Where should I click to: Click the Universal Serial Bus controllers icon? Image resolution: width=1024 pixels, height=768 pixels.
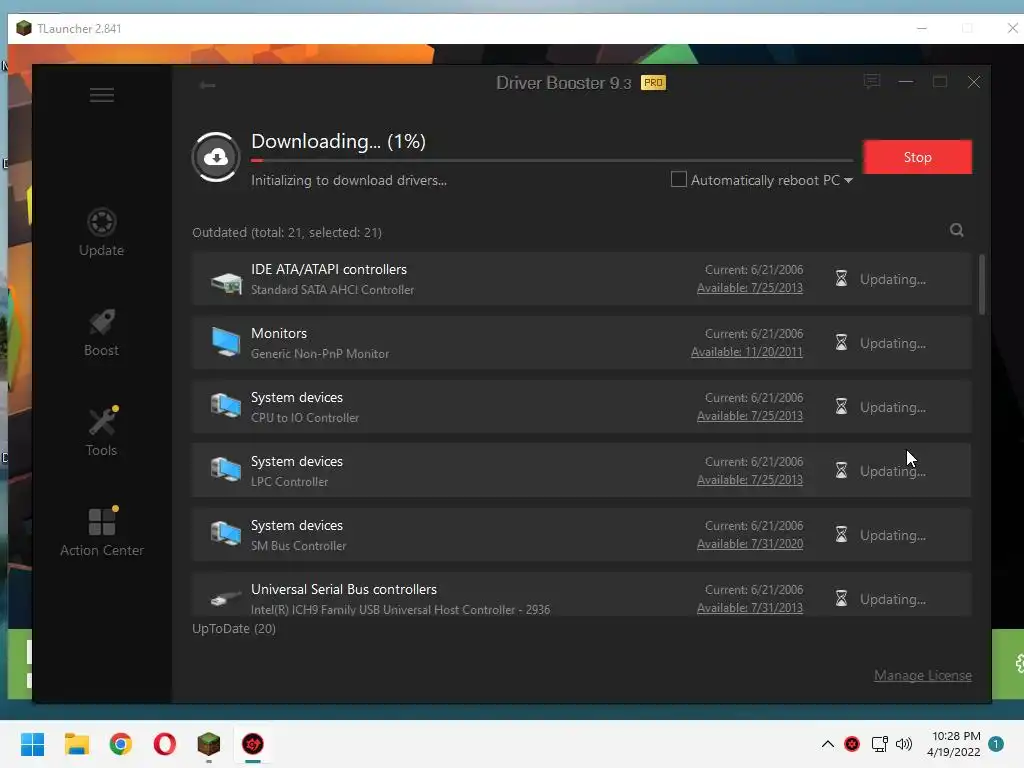pyautogui.click(x=226, y=598)
